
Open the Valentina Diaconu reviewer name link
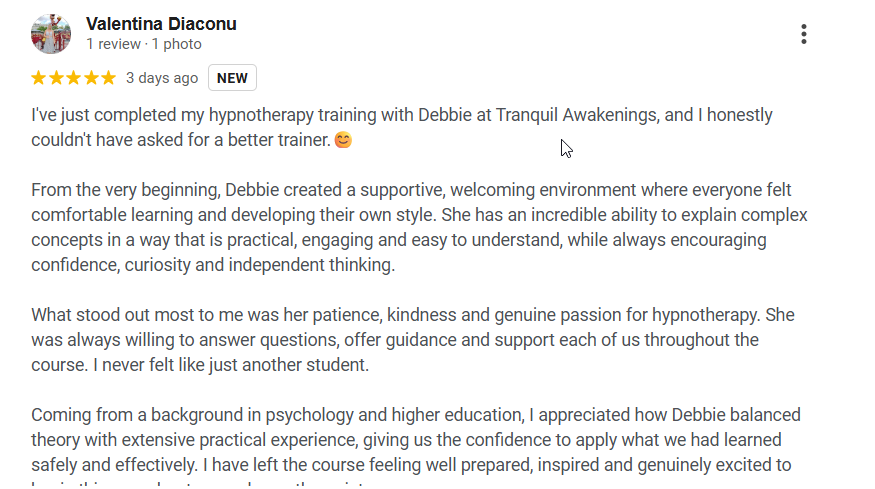(x=161, y=24)
